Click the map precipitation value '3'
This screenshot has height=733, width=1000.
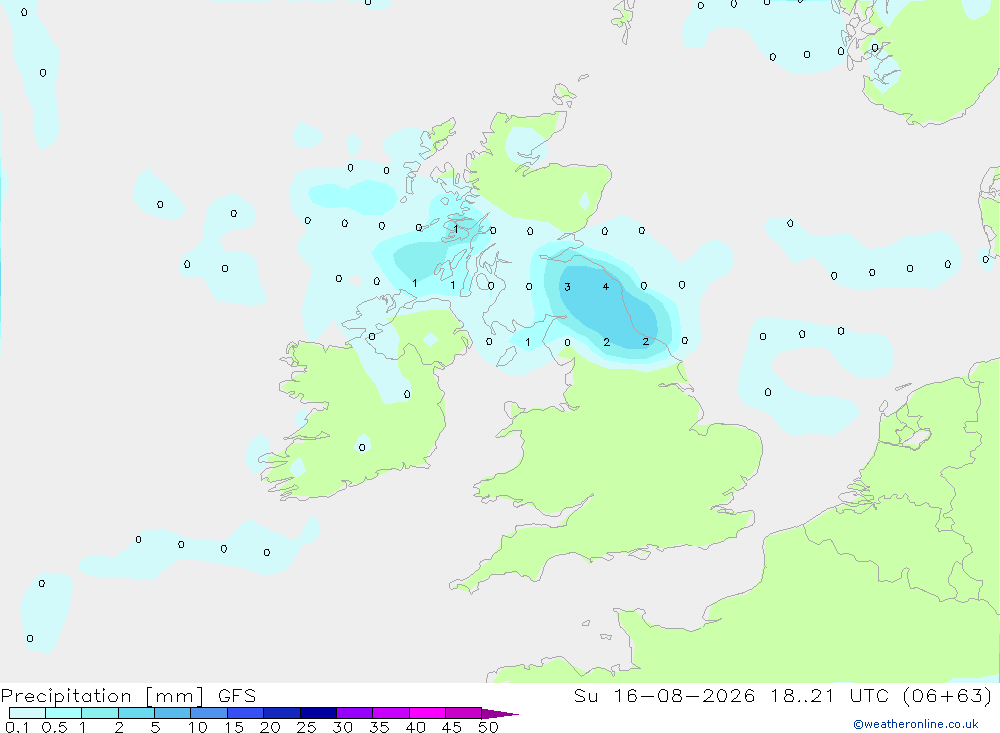click(567, 287)
